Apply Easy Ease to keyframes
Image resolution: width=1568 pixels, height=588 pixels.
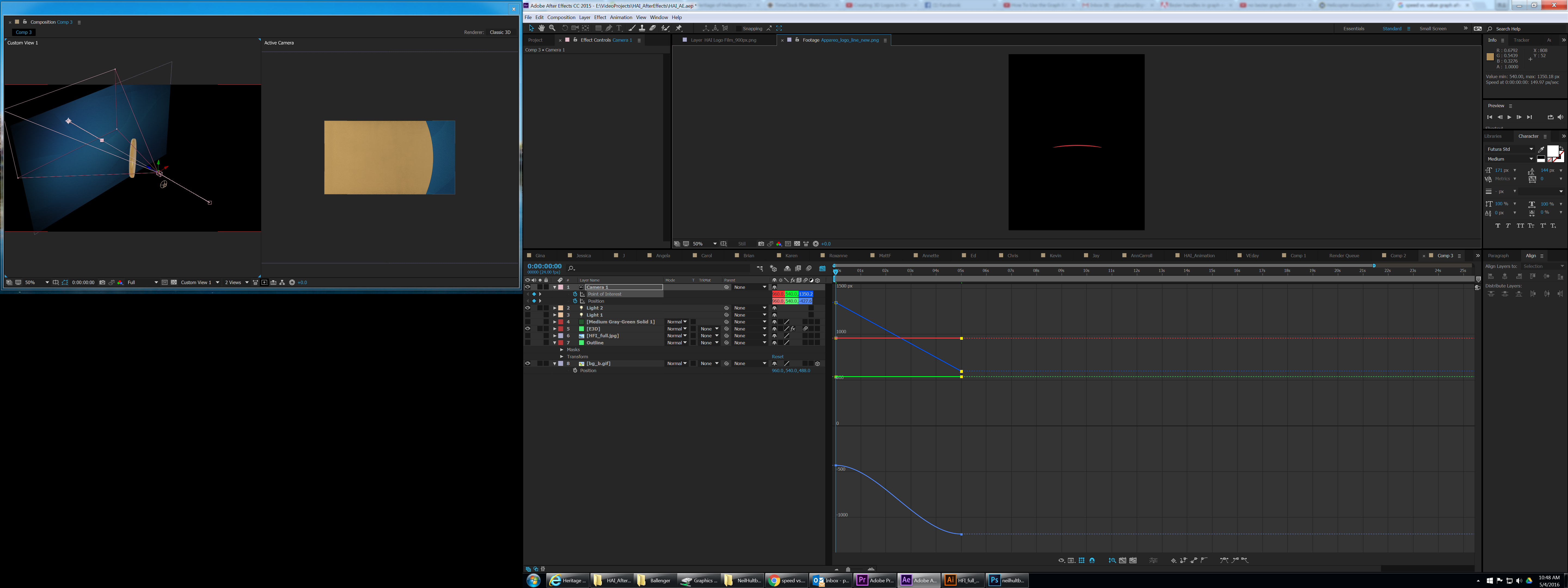(x=1224, y=561)
